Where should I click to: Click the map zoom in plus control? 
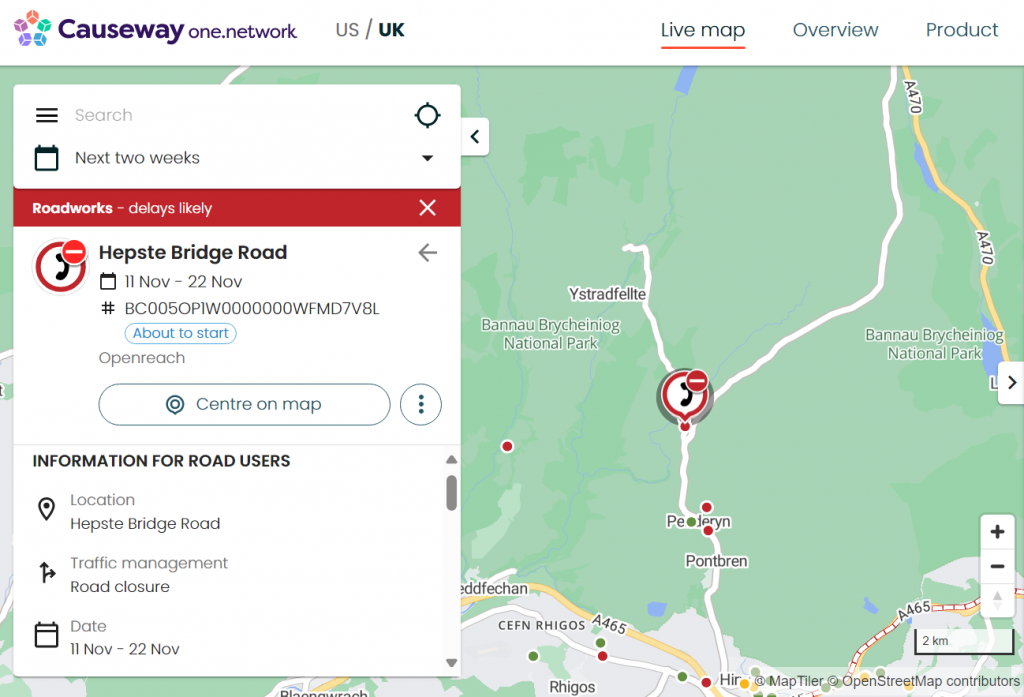tap(997, 531)
